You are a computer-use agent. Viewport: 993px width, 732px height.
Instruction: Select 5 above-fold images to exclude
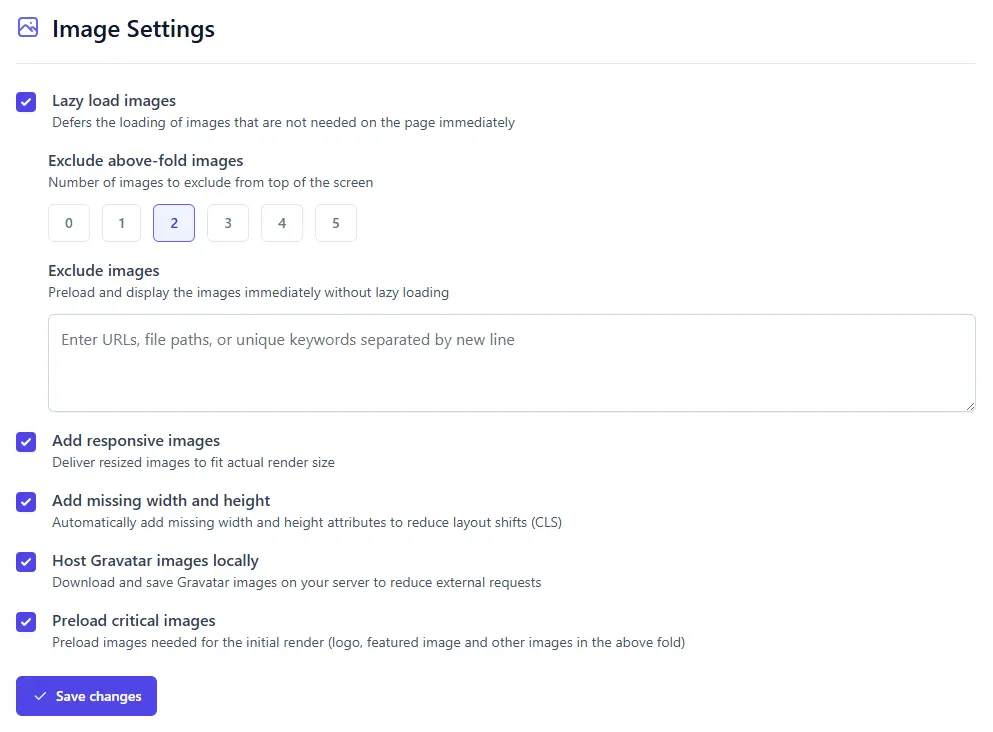tap(336, 223)
